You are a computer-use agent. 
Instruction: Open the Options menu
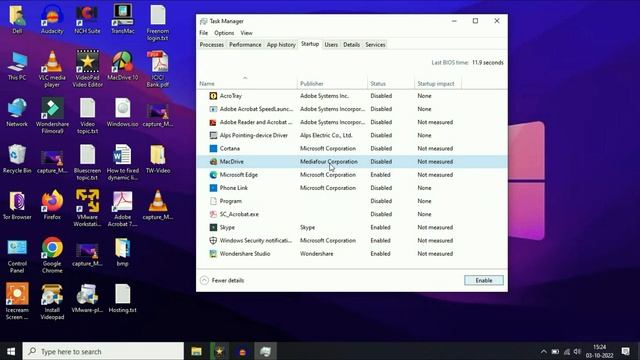[224, 33]
